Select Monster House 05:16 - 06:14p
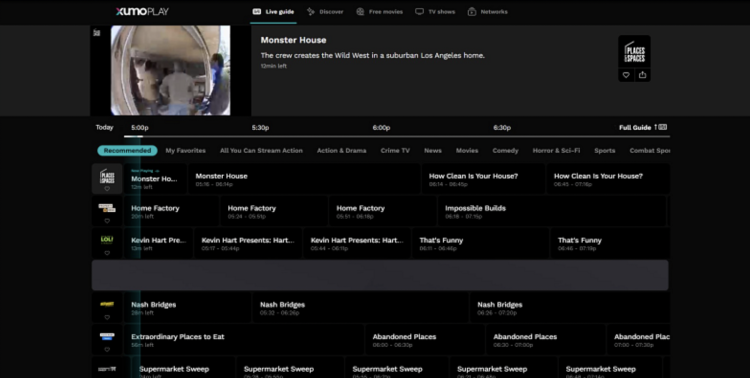 pos(304,179)
